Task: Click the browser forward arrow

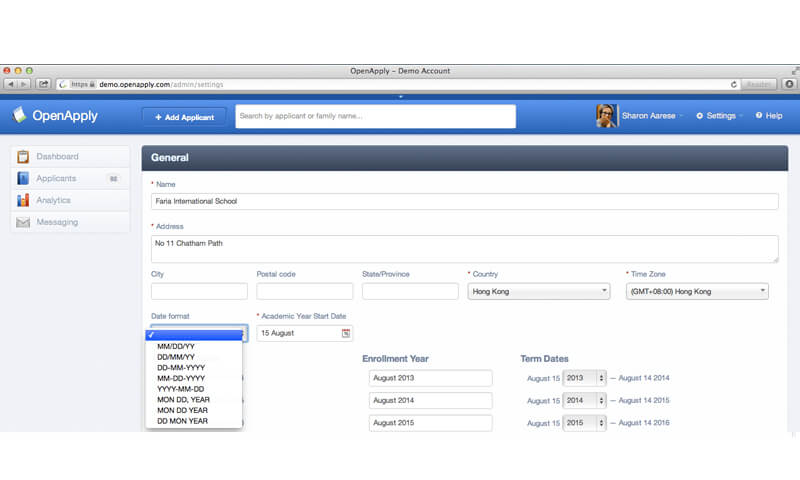Action: point(23,84)
